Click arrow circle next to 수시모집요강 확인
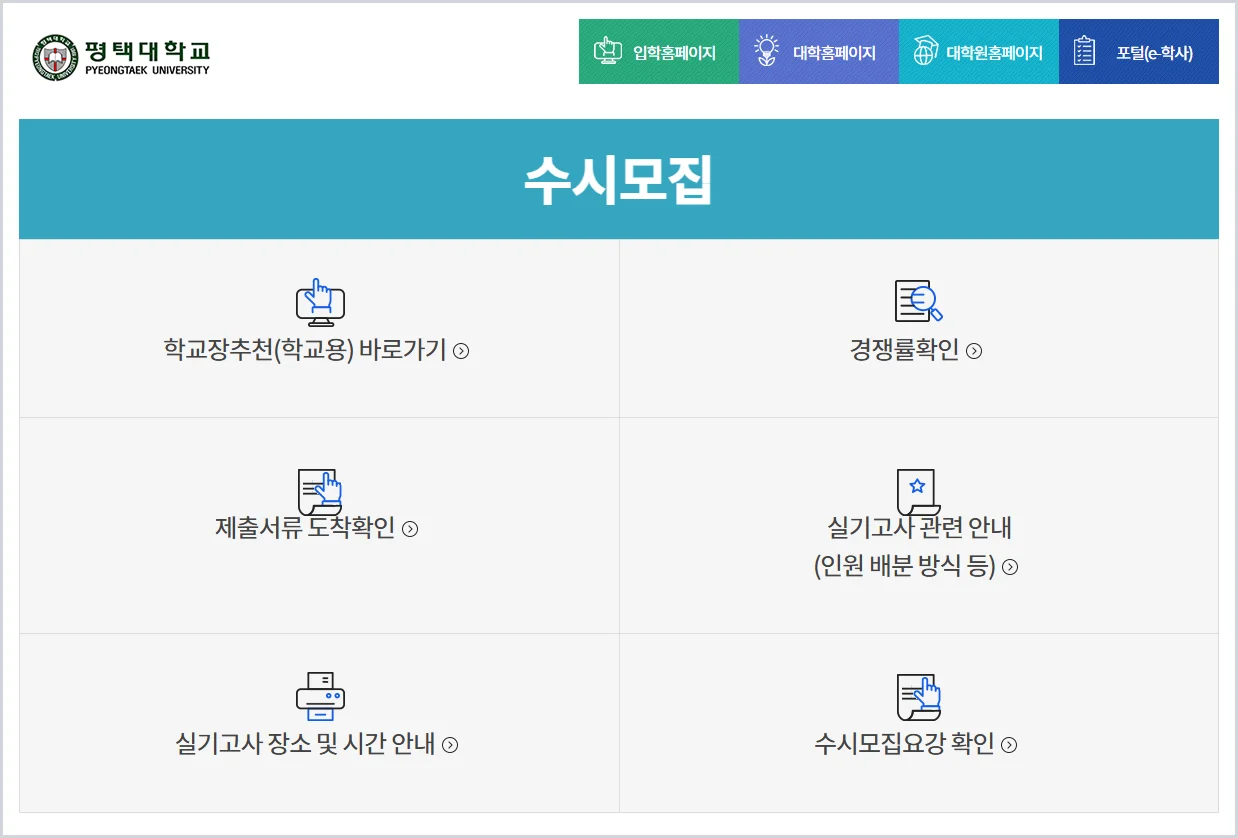The height and width of the screenshot is (838, 1238). pyautogui.click(x=1009, y=745)
